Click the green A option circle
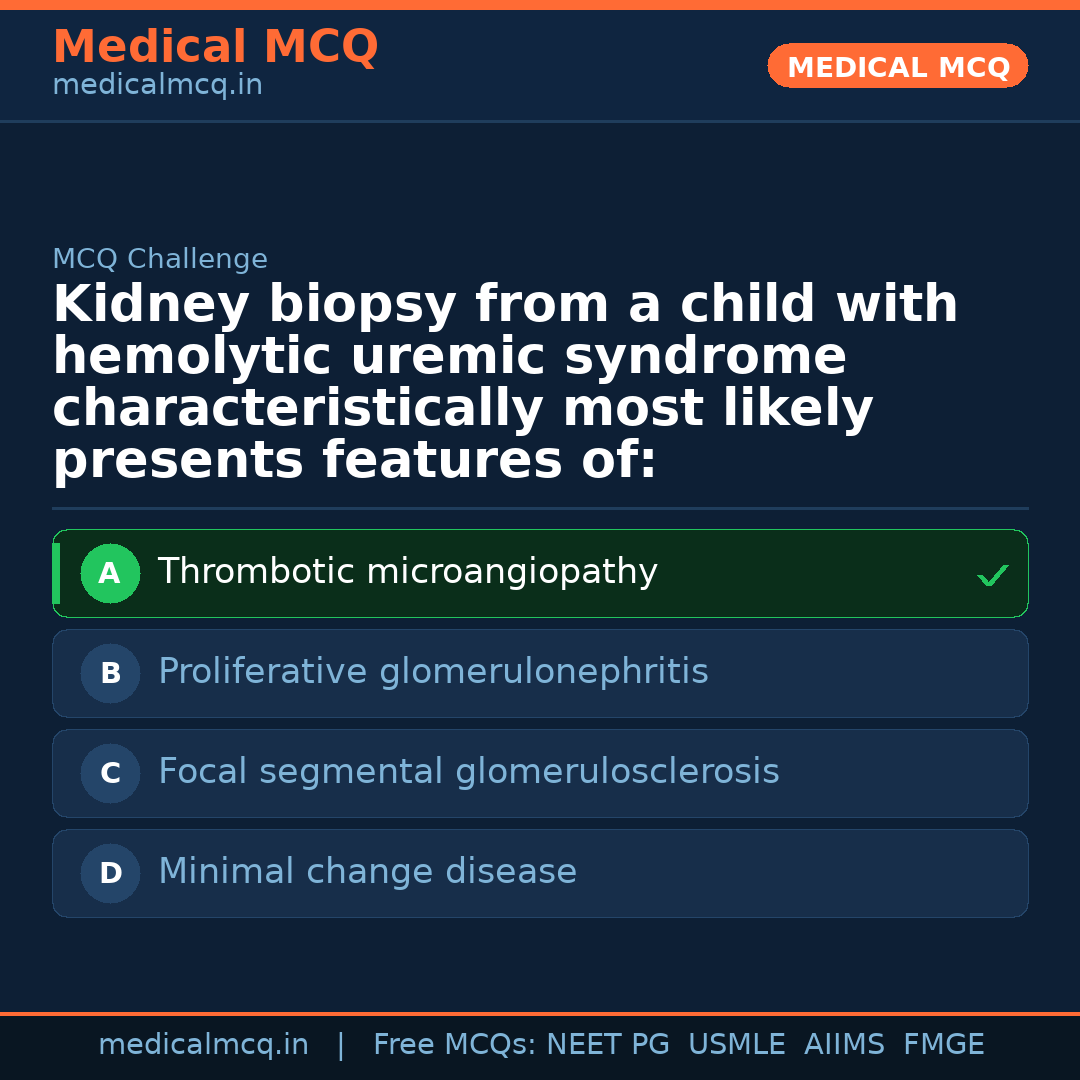Image resolution: width=1080 pixels, height=1080 pixels. pyautogui.click(x=110, y=574)
